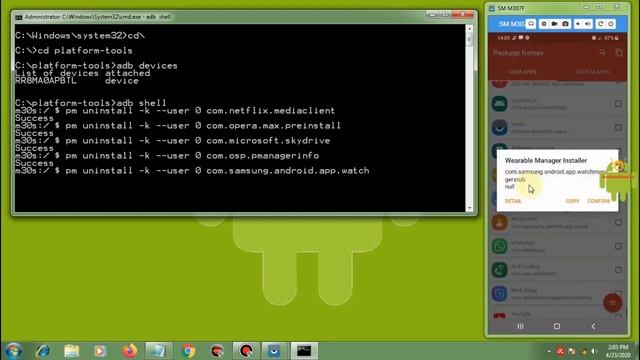Viewport: 640px width, 360px height.
Task: Click the 'RR8MA0APBTL' device serial text
Action: 45,81
